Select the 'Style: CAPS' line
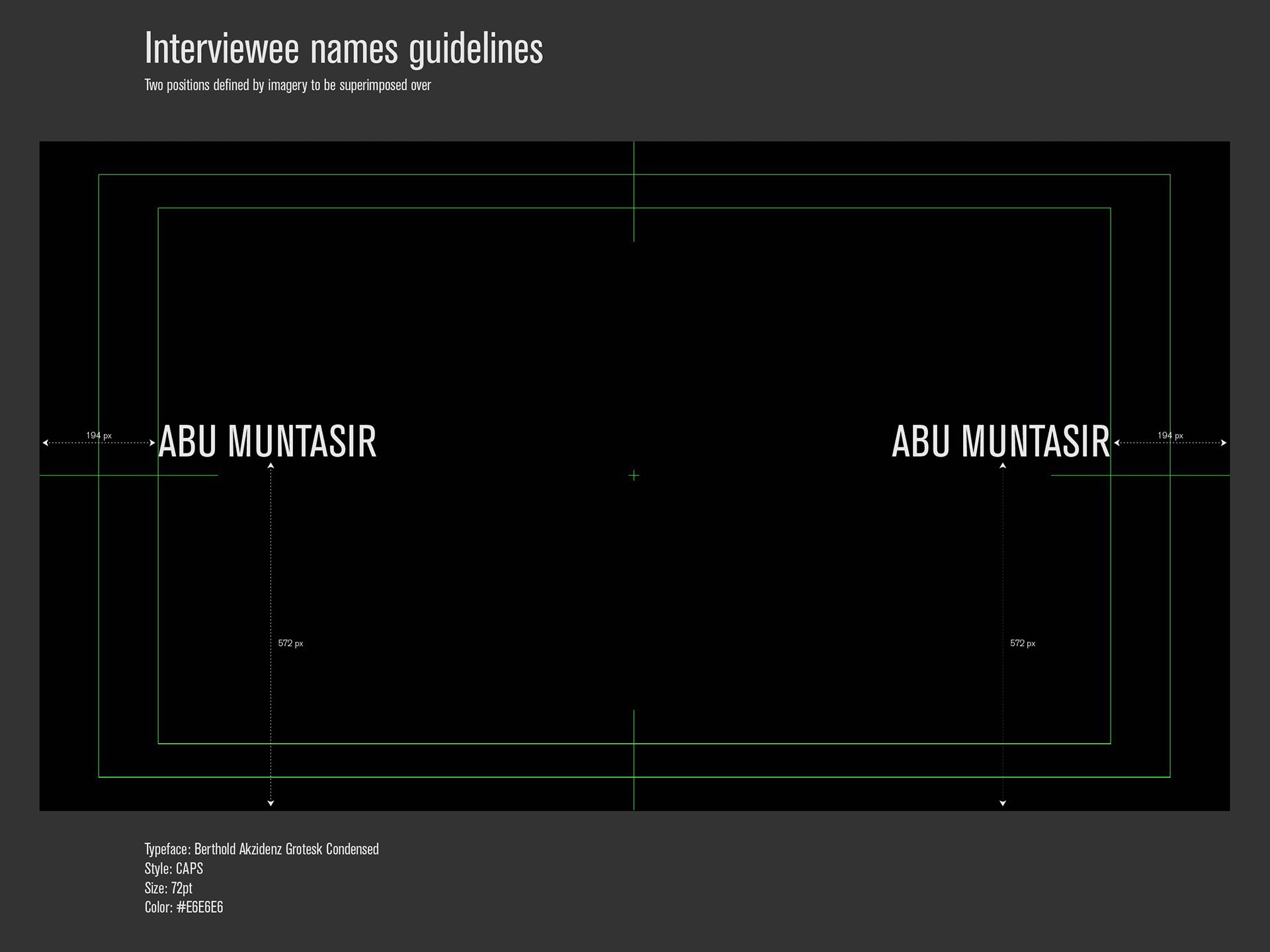Image resolution: width=1270 pixels, height=952 pixels. coord(174,869)
